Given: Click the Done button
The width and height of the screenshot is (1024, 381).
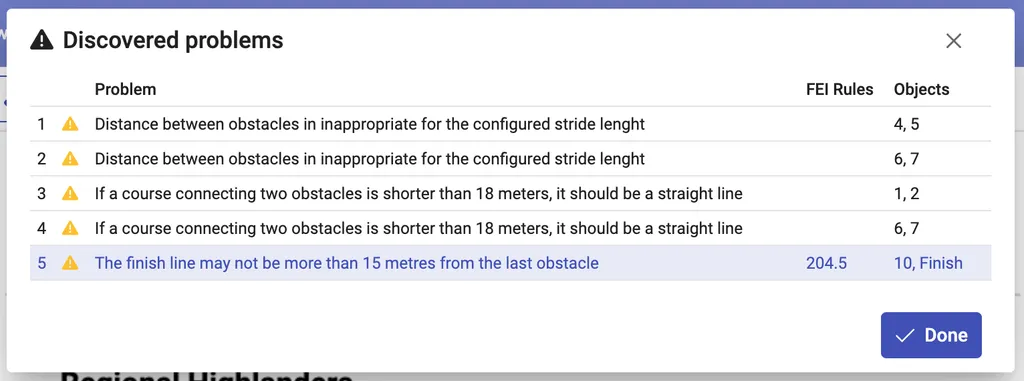Looking at the screenshot, I should [931, 335].
